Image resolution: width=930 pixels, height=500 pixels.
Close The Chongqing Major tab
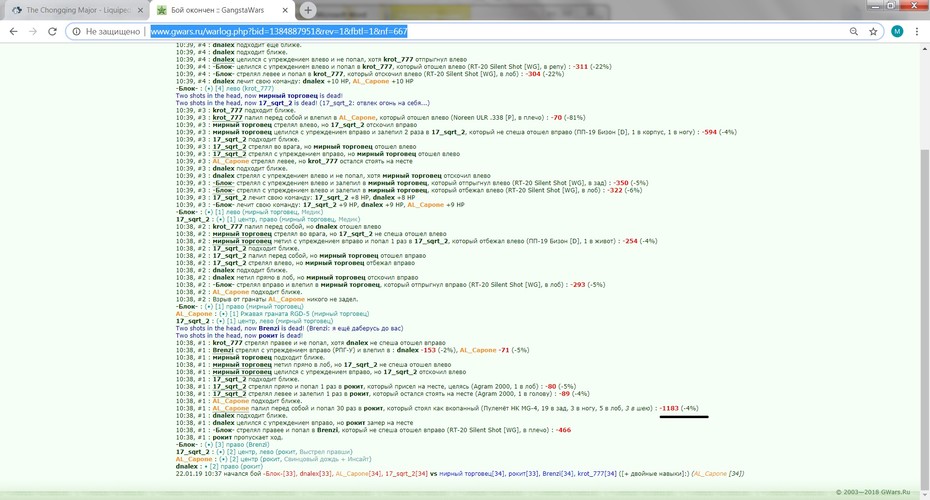[x=141, y=10]
